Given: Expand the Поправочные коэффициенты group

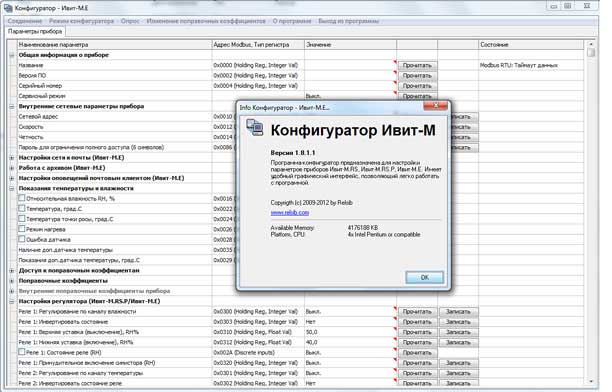Looking at the screenshot, I should (x=12, y=281).
